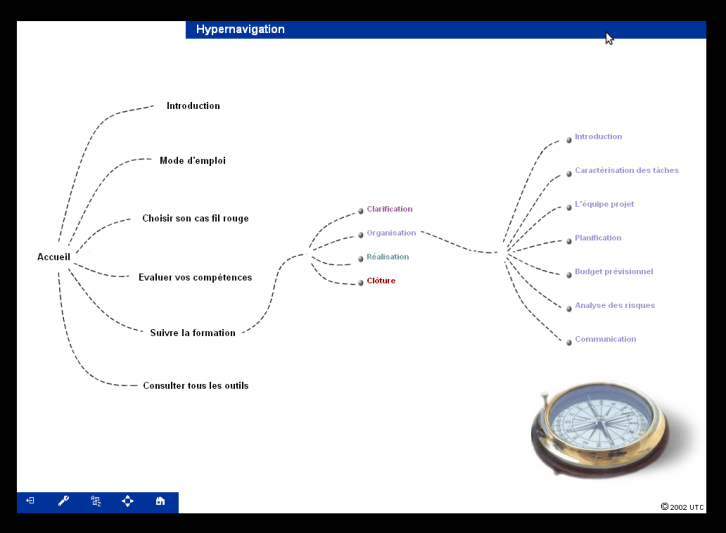Select Choisir son cas fil rouge

[x=195, y=218]
